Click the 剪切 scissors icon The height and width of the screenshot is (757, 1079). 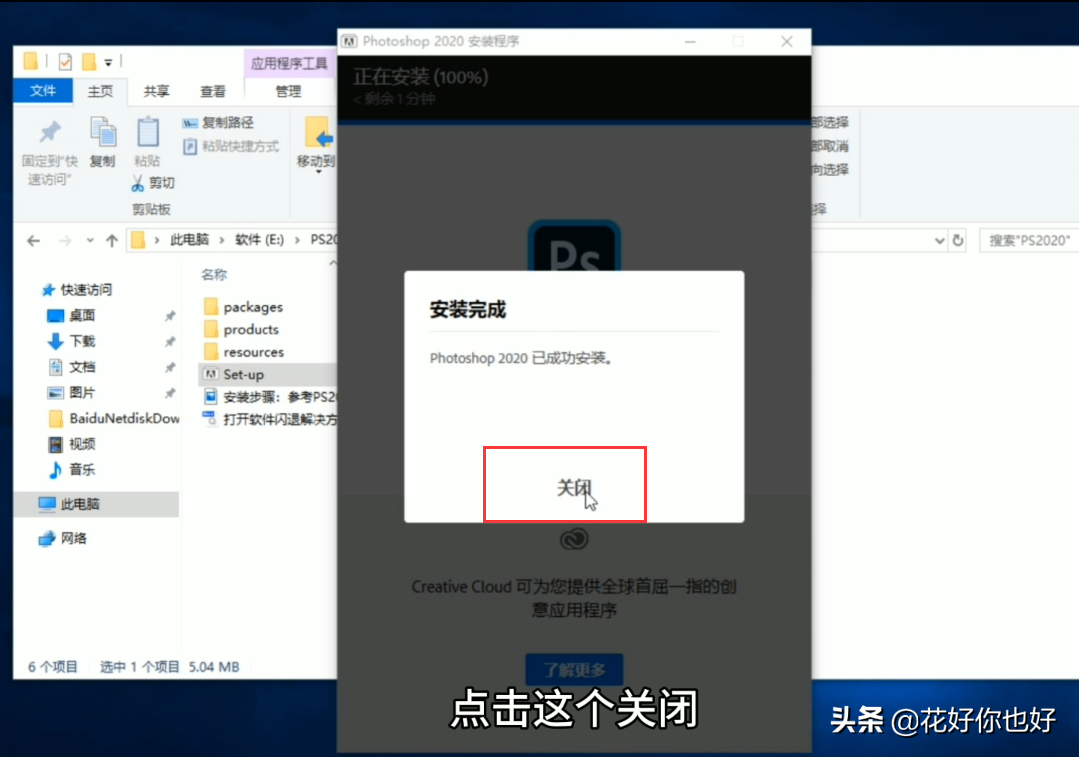(138, 183)
